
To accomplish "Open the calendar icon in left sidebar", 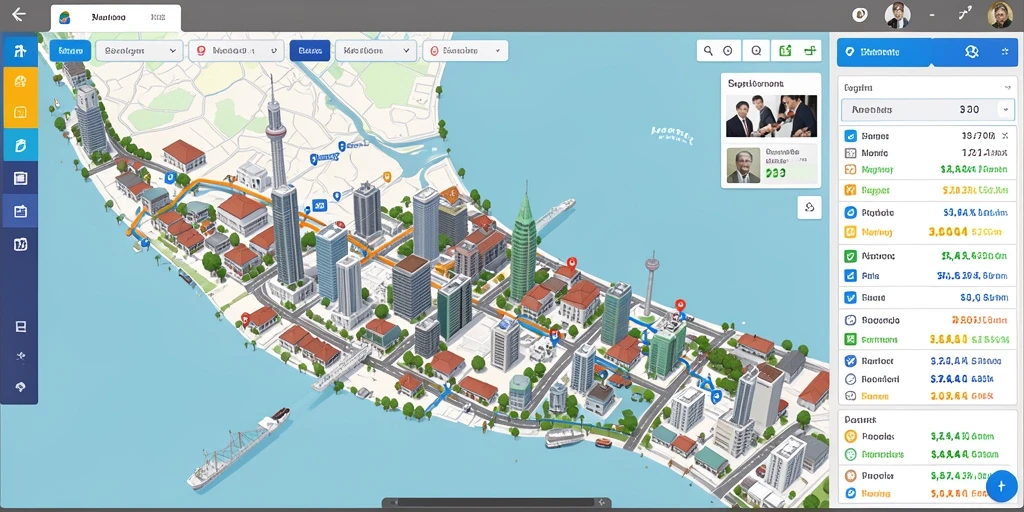I will [x=20, y=212].
